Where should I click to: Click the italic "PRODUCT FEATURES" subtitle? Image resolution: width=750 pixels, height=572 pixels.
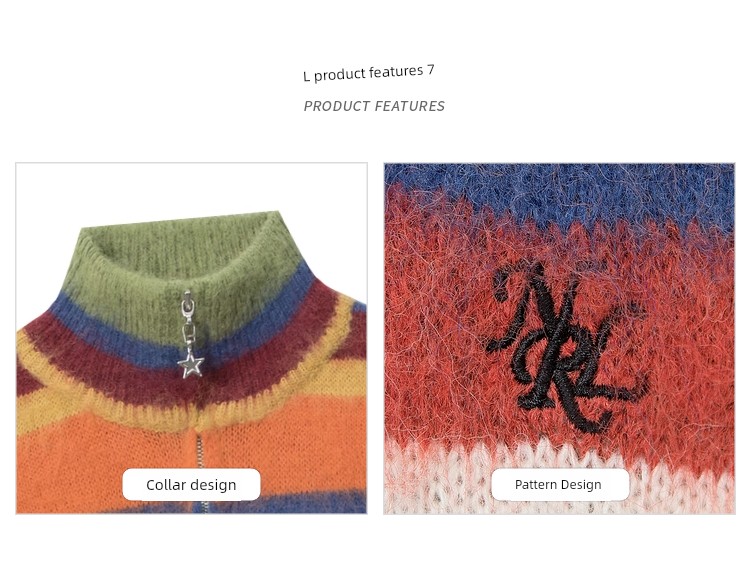pos(374,106)
